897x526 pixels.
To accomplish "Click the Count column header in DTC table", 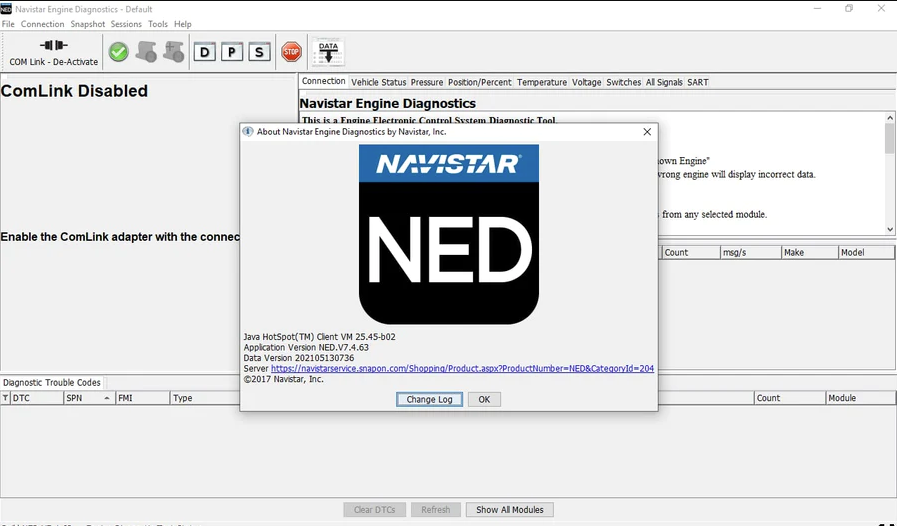I will tap(790, 398).
